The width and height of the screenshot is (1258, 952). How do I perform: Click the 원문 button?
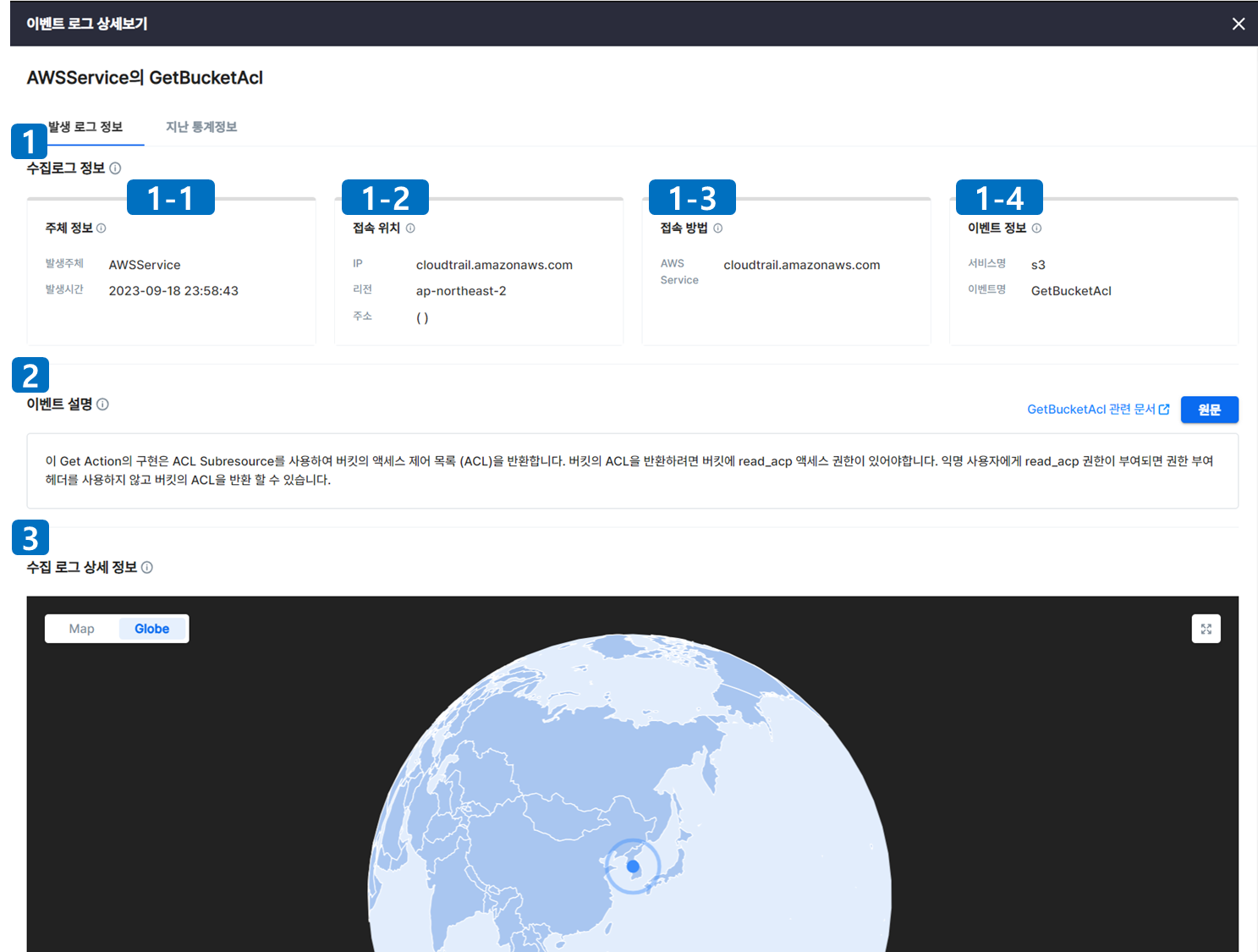coord(1209,410)
